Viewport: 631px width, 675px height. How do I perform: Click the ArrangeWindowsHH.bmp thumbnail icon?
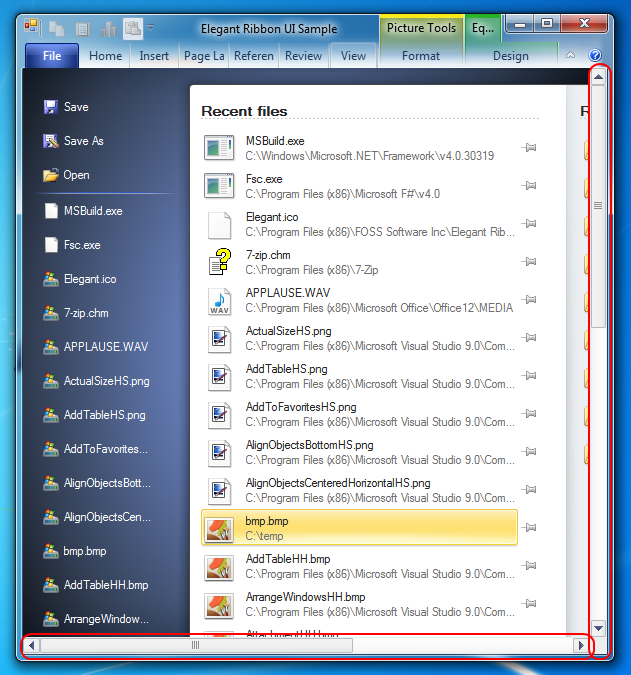point(219,605)
